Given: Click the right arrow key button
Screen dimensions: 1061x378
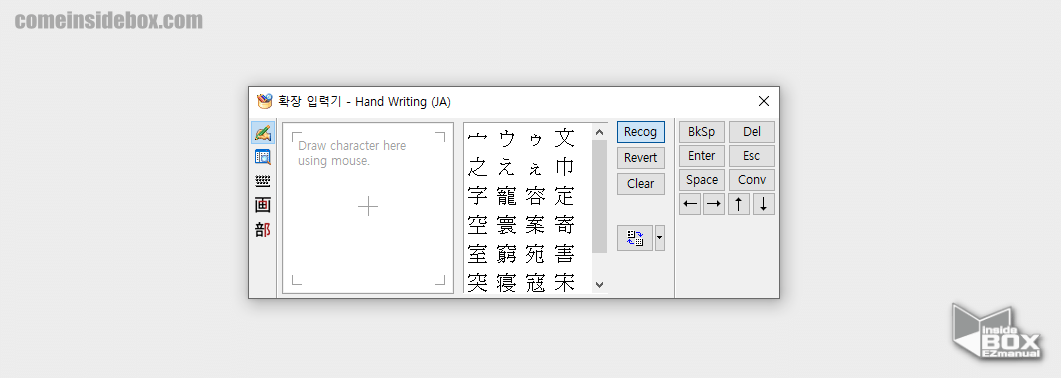Looking at the screenshot, I should [714, 204].
